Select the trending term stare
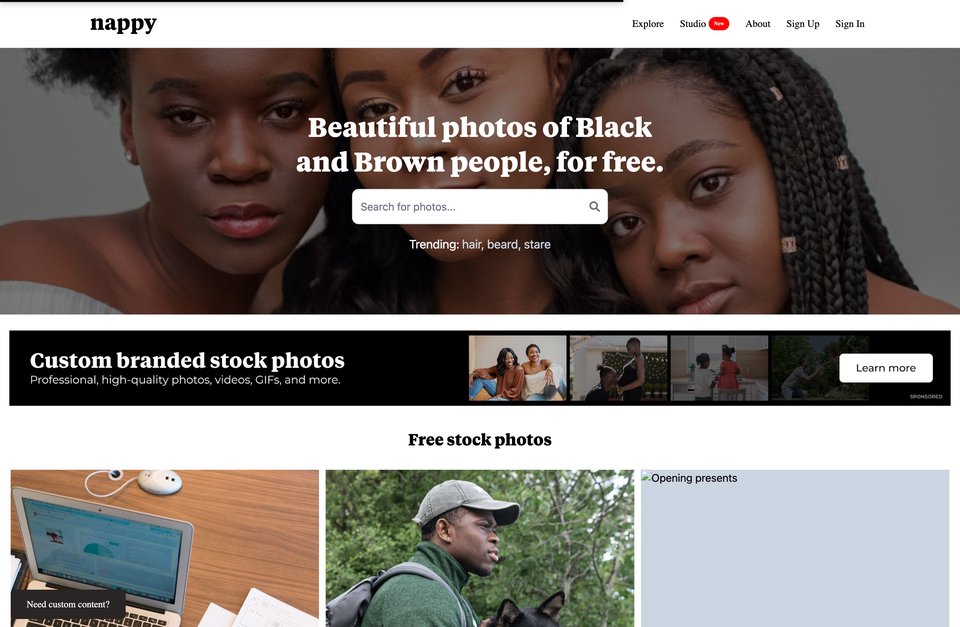Viewport: 960px width, 627px height. [x=537, y=244]
